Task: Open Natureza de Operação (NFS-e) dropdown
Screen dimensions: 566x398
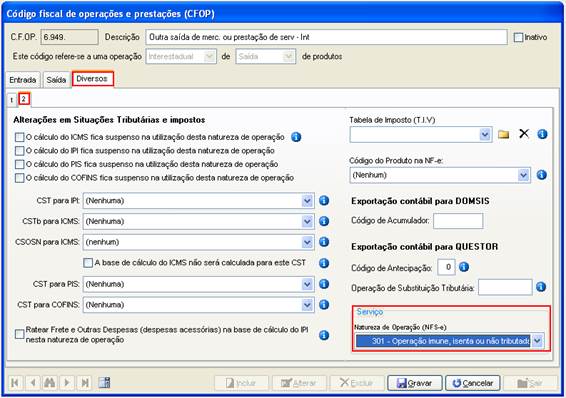Action: coord(537,341)
